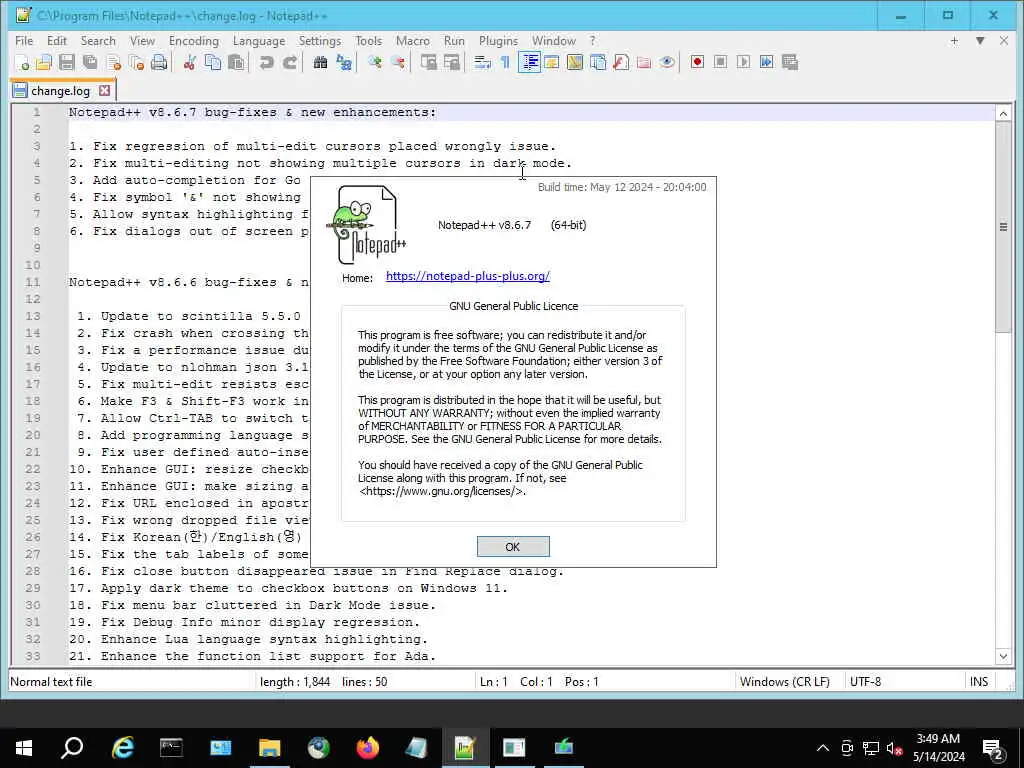Viewport: 1024px width, 768px height.
Task: Click the vertical scrollbar thumb
Action: (x=1003, y=227)
